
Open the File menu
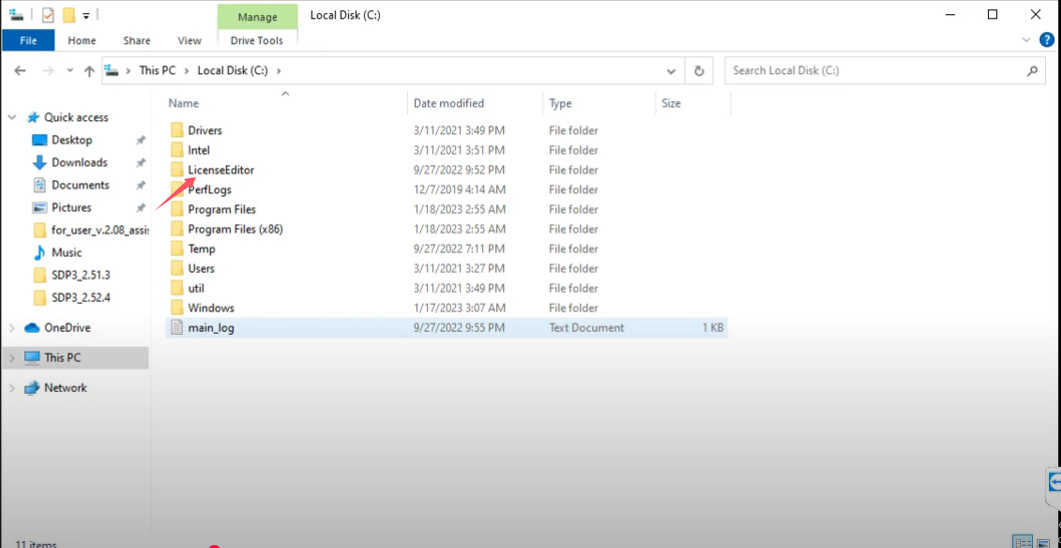pos(28,41)
